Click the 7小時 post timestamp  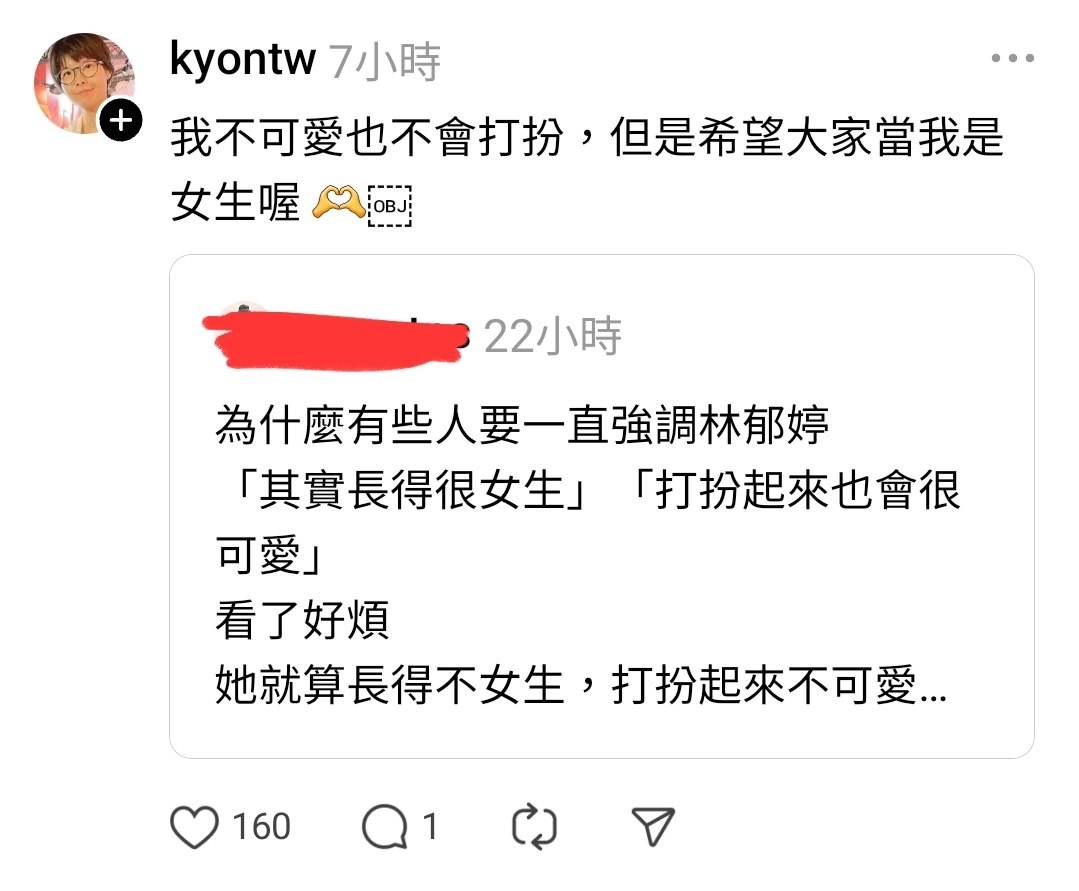(384, 61)
